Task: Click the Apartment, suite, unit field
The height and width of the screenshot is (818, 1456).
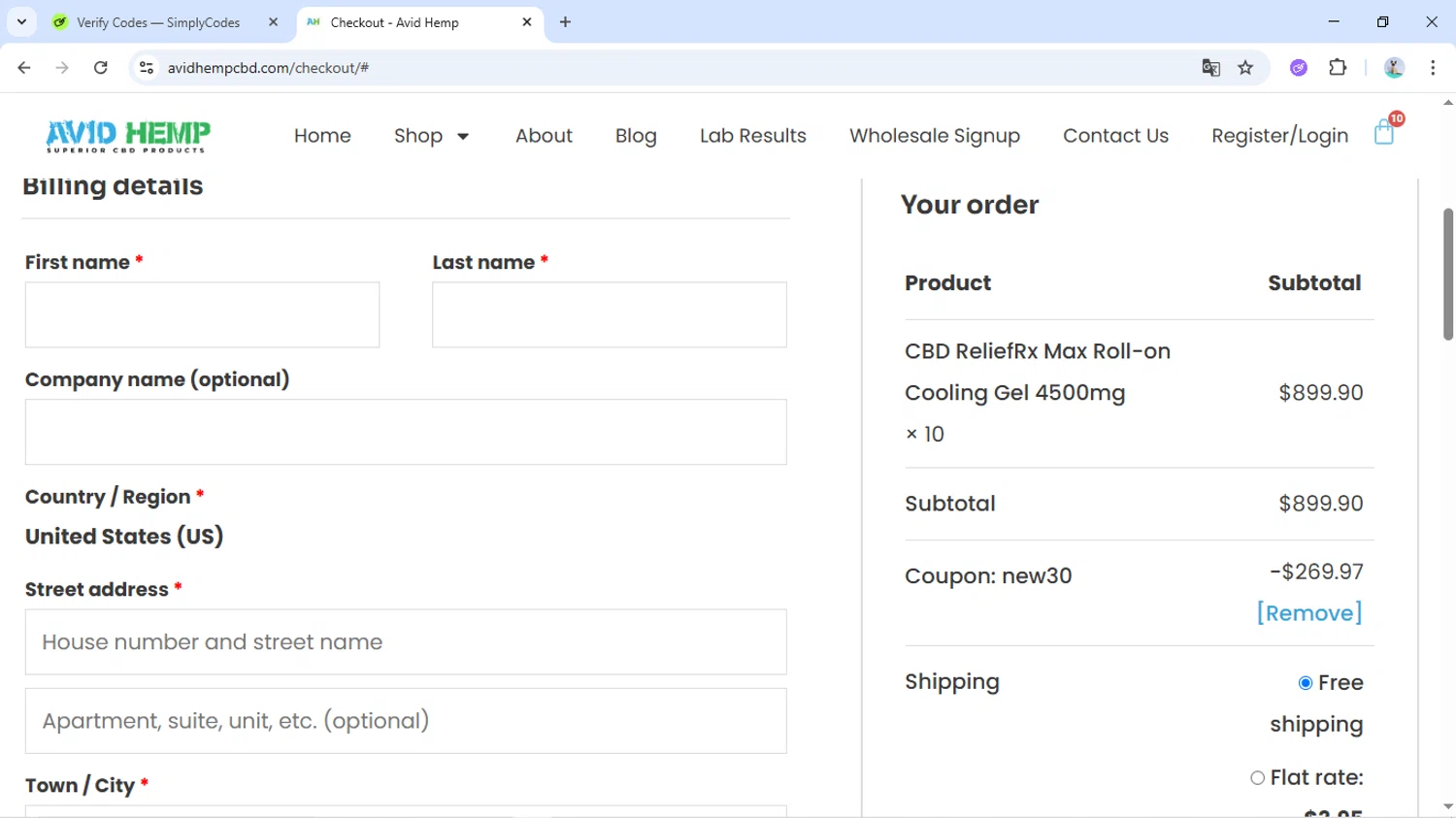Action: [406, 721]
